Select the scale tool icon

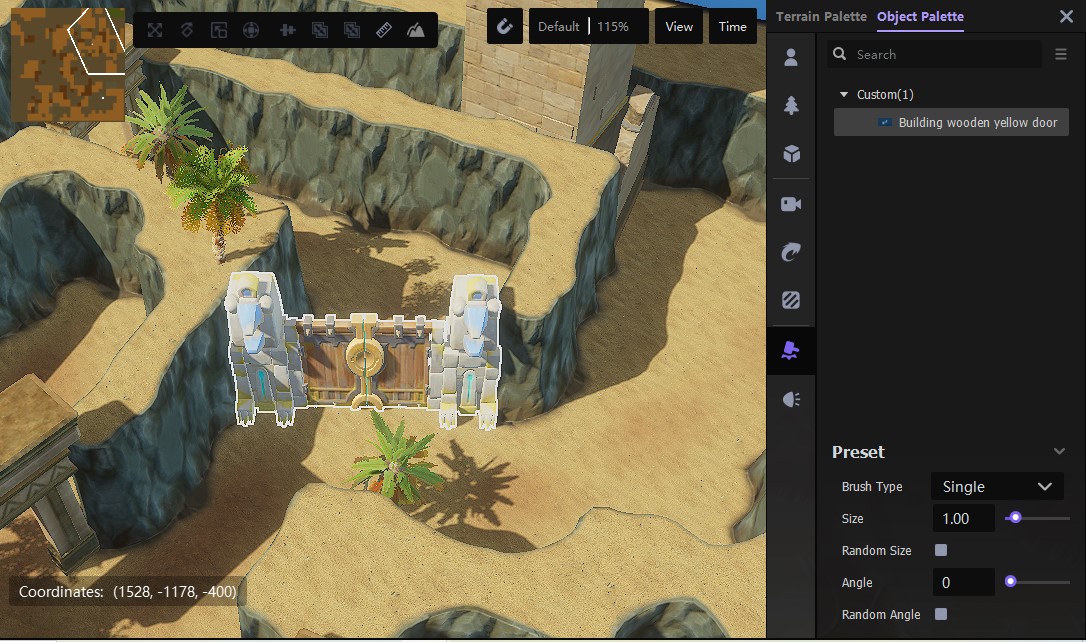[x=219, y=30]
